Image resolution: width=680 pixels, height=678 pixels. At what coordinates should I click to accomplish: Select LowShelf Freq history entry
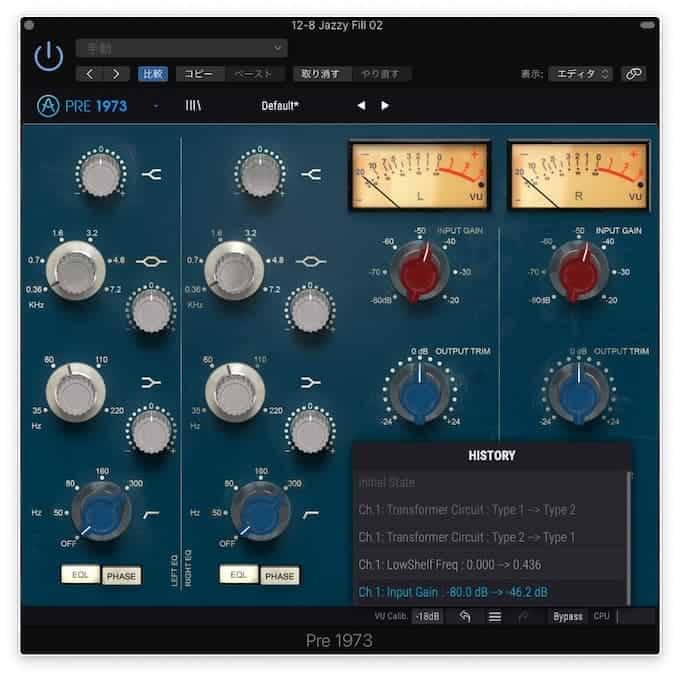[490, 564]
